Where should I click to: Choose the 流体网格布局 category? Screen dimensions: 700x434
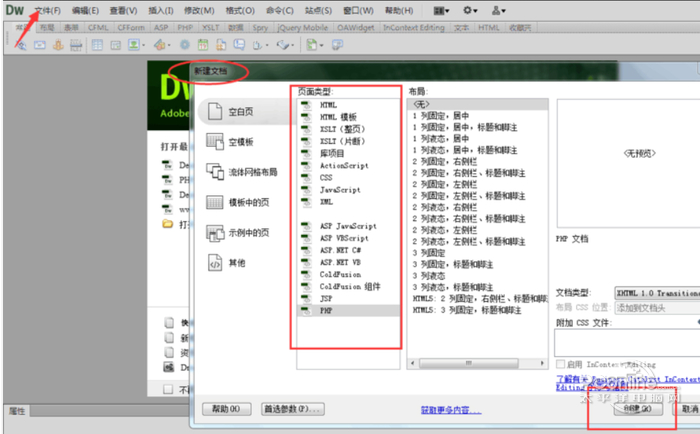(242, 172)
